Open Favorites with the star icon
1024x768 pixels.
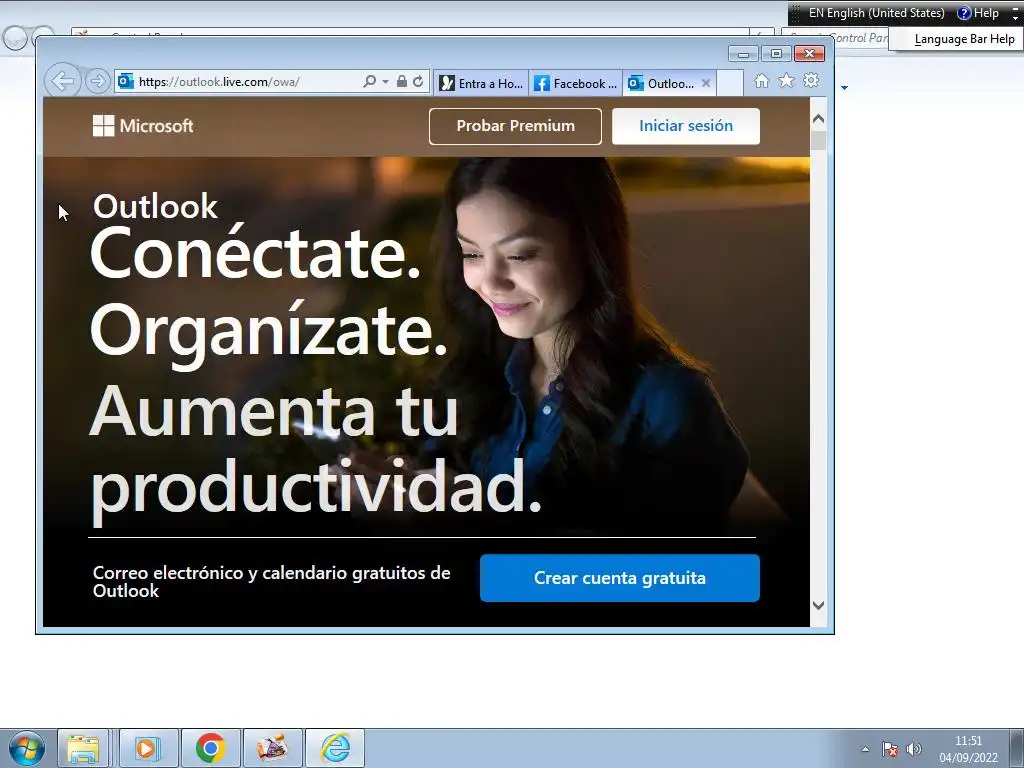coord(786,80)
